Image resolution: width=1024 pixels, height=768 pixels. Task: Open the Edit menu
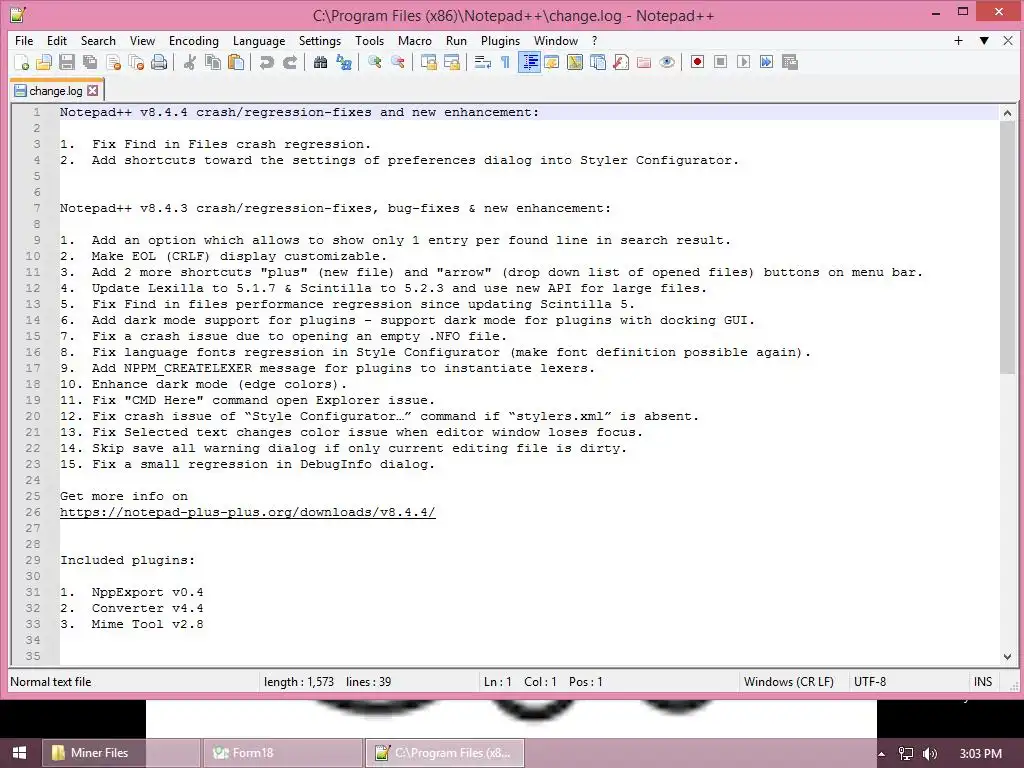click(57, 40)
